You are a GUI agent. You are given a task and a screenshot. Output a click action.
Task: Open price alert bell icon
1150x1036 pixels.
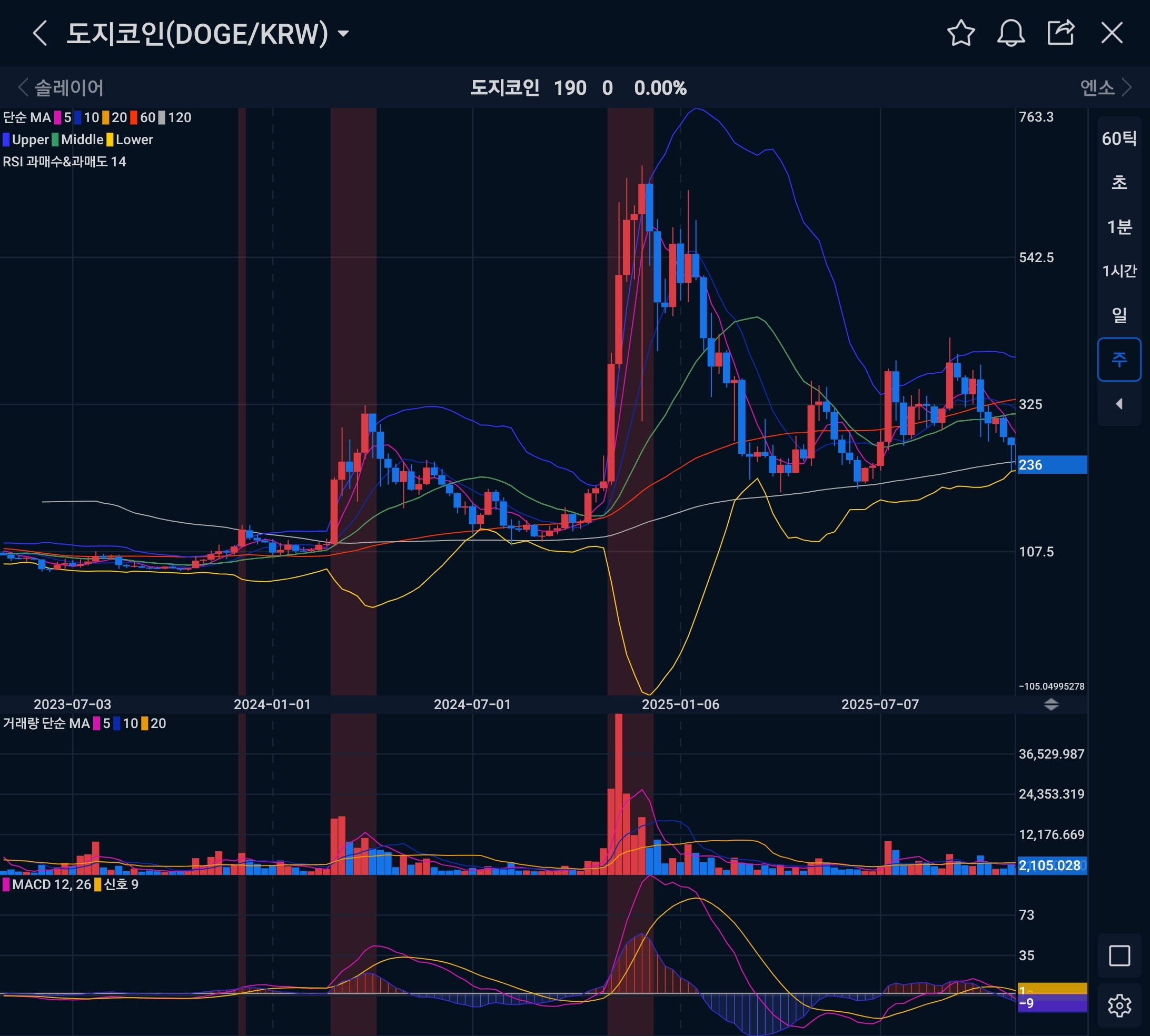1010,33
